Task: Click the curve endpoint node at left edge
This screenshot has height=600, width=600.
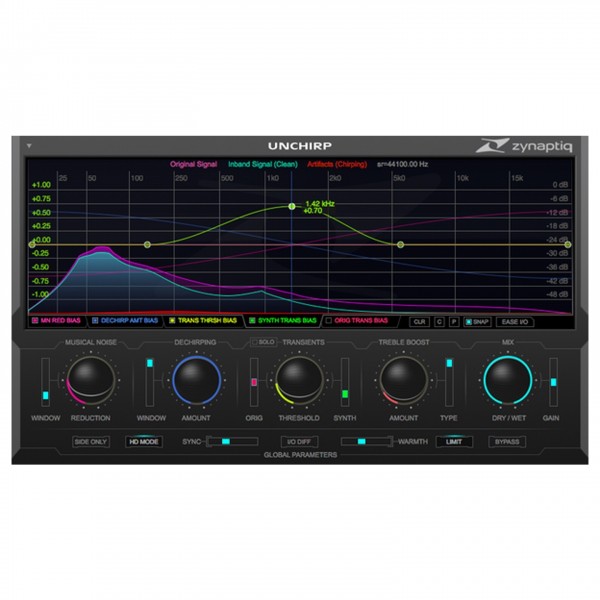Action: pyautogui.click(x=32, y=245)
